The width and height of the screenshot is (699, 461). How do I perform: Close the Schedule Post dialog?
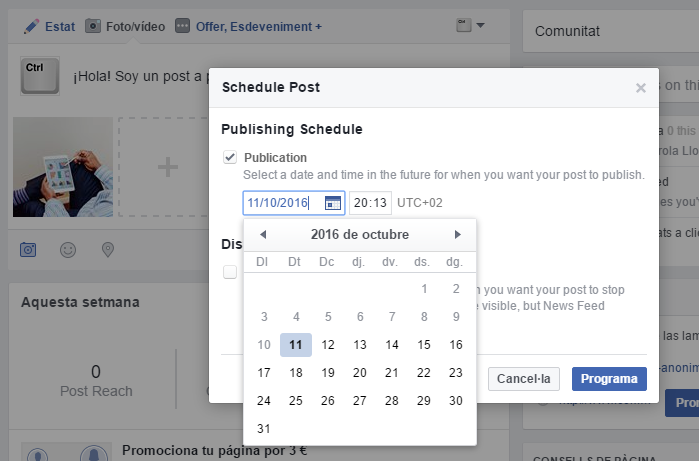641,88
